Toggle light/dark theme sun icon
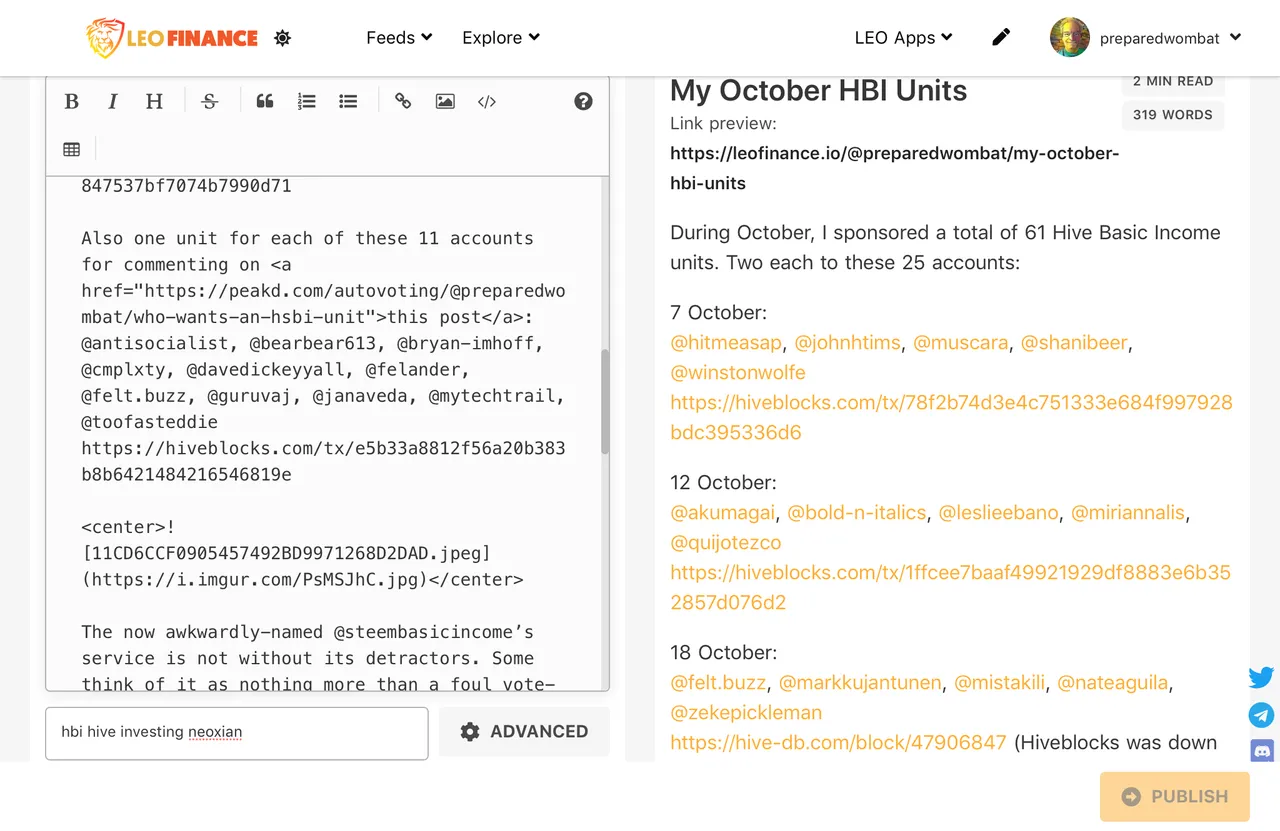Viewport: 1280px width, 831px height. tap(283, 38)
